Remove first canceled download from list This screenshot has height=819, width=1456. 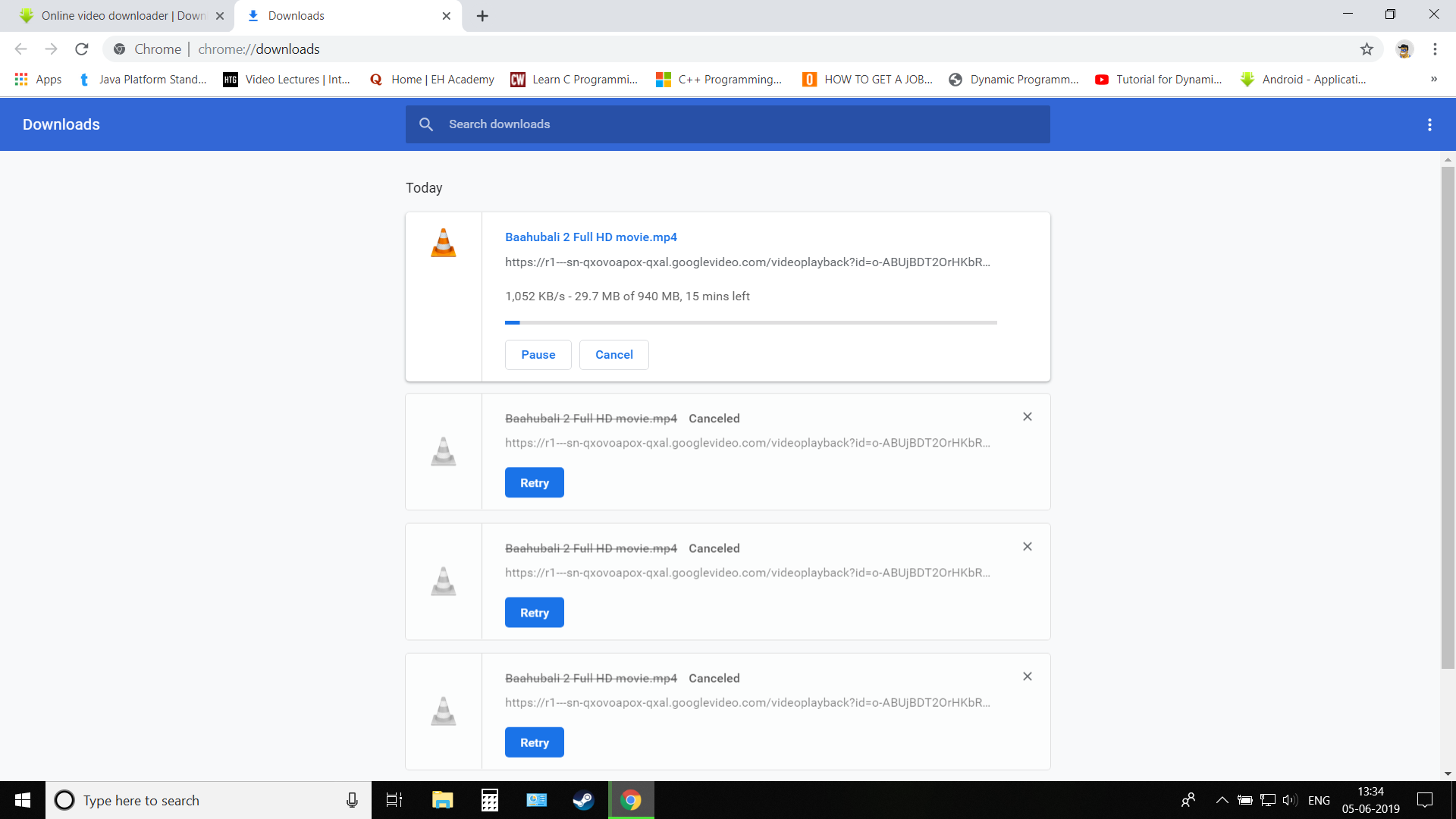1028,417
